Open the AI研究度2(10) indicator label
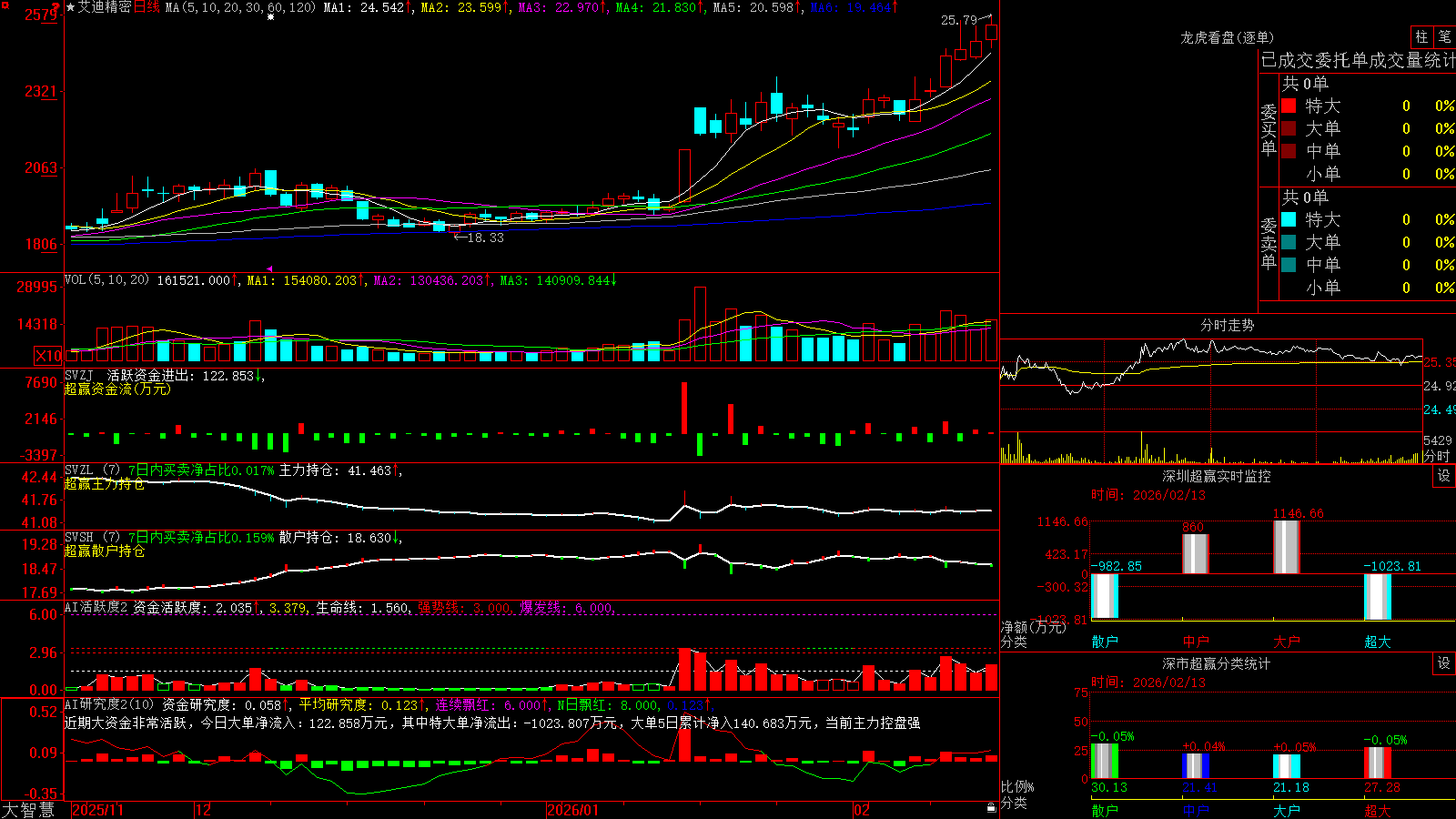The image size is (1456, 819). (109, 704)
